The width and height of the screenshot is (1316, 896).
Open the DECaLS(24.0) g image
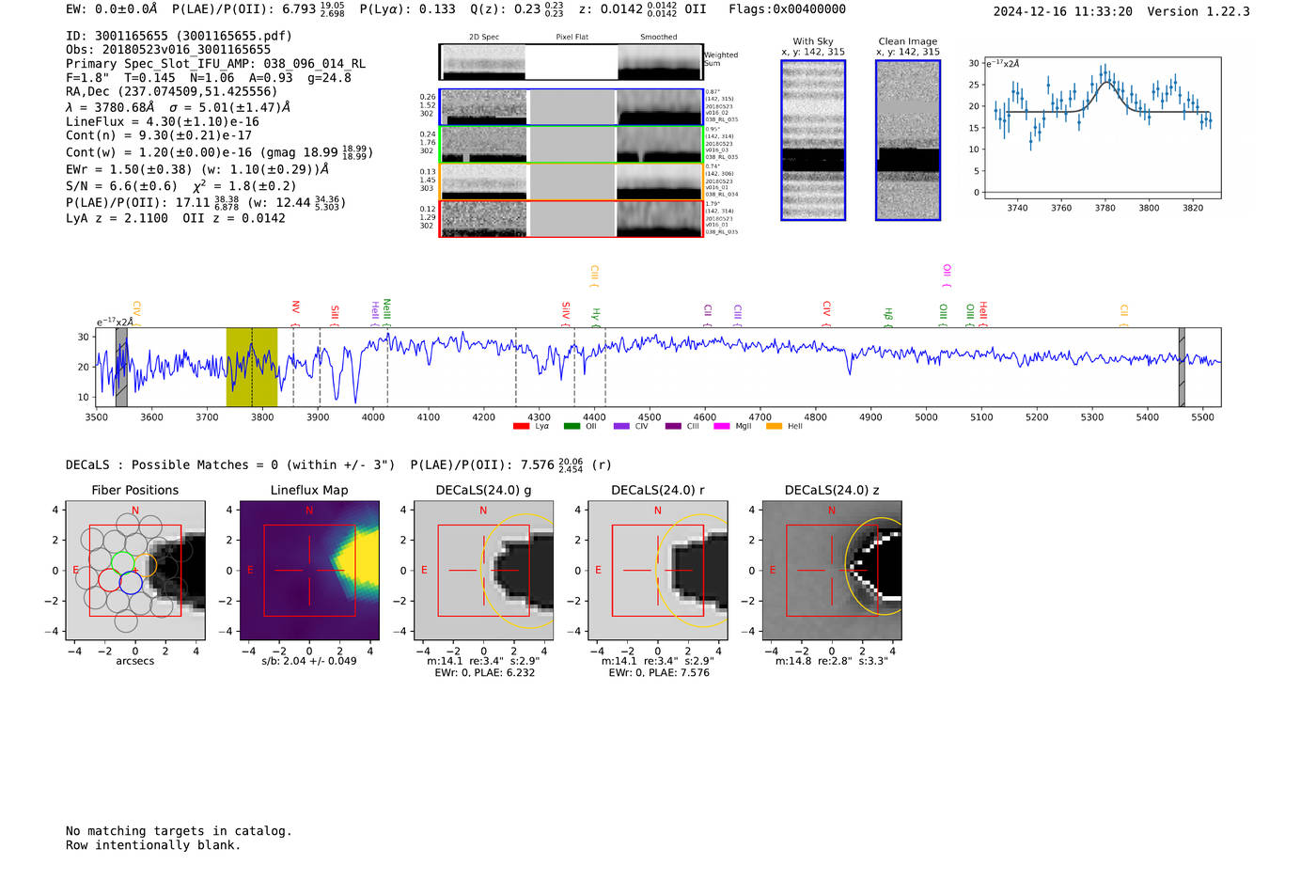483,571
